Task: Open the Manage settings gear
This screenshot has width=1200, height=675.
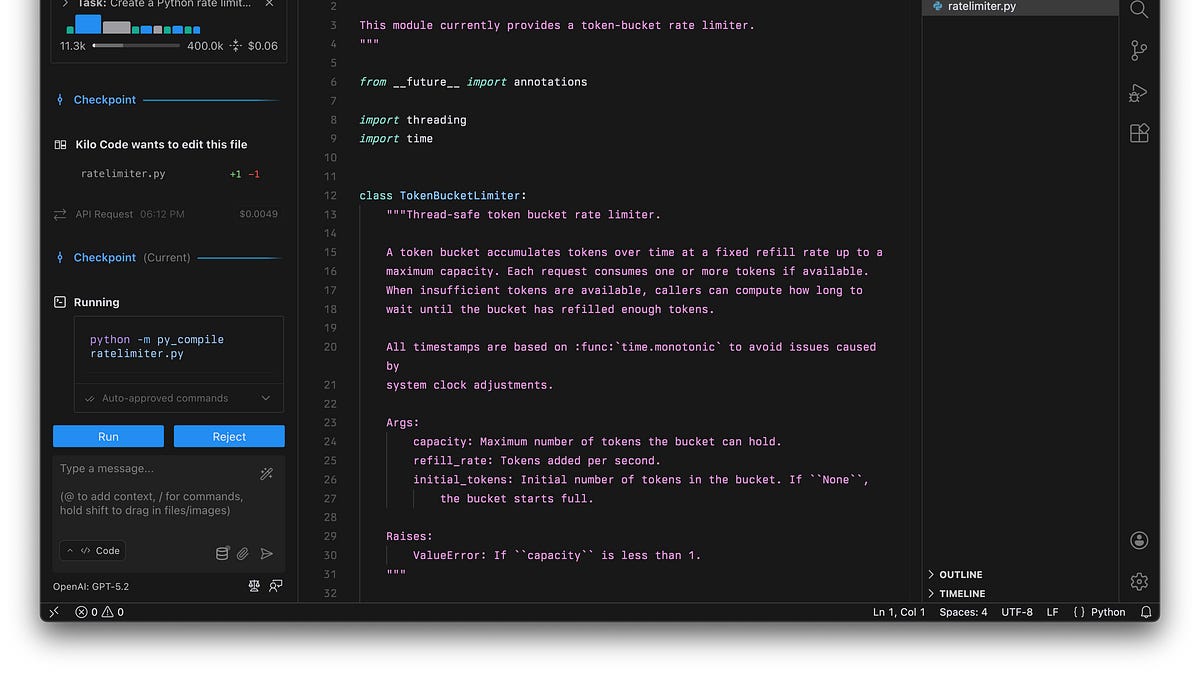Action: coord(1138,581)
